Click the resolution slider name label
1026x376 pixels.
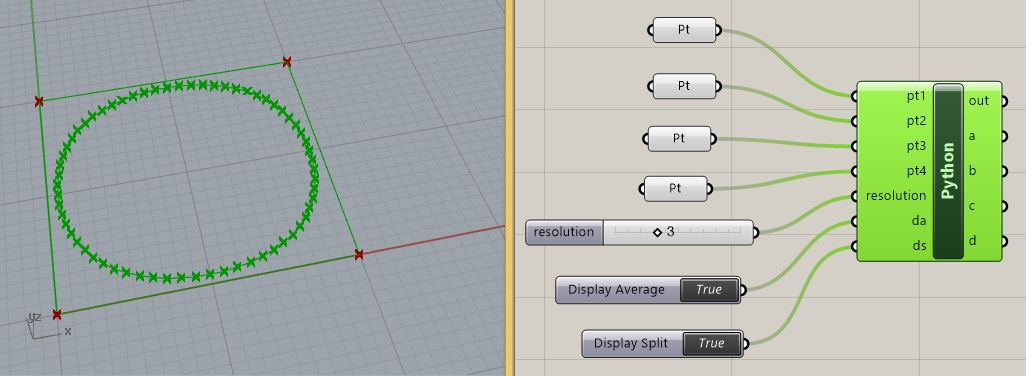(564, 232)
